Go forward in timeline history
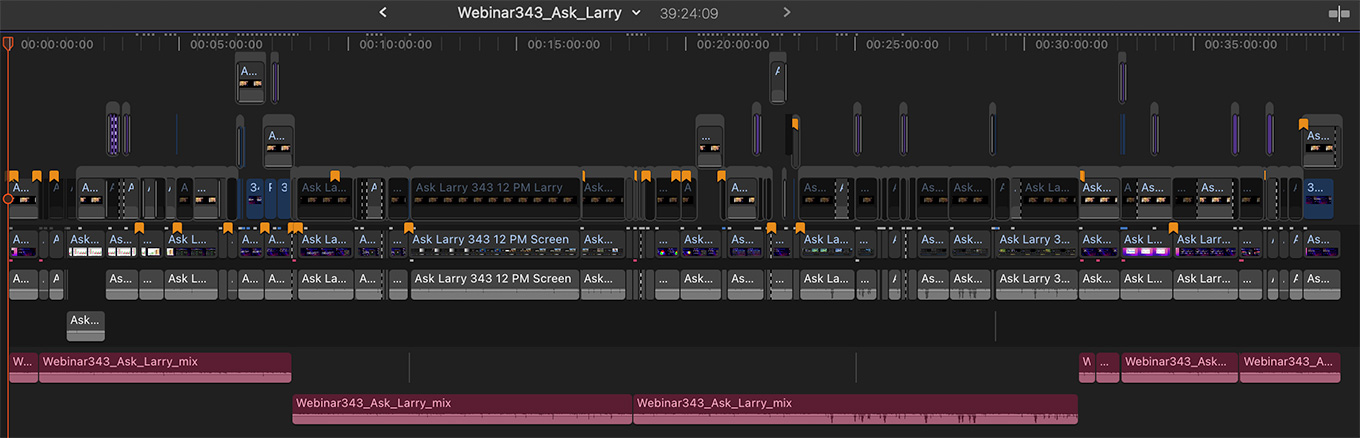Screen dimensions: 1360x438 click(786, 13)
